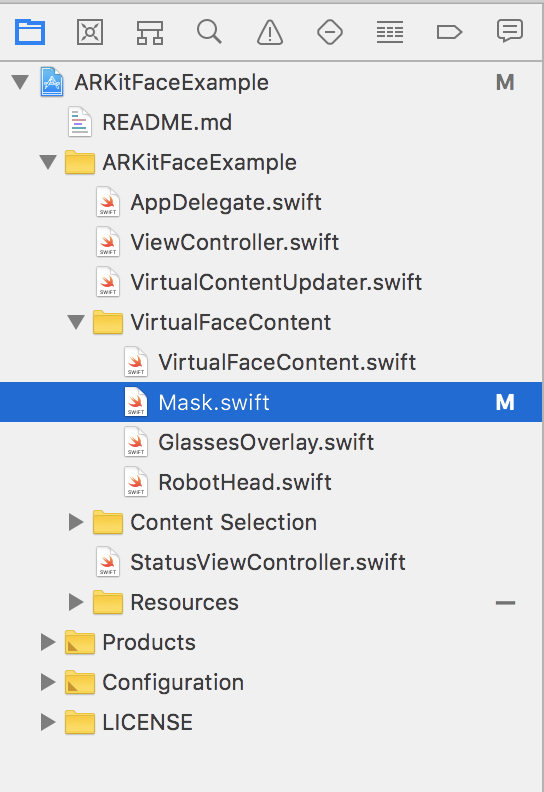Open the Symbol navigator hierarchy icon
Screen dimensions: 544x792
pyautogui.click(x=150, y=32)
